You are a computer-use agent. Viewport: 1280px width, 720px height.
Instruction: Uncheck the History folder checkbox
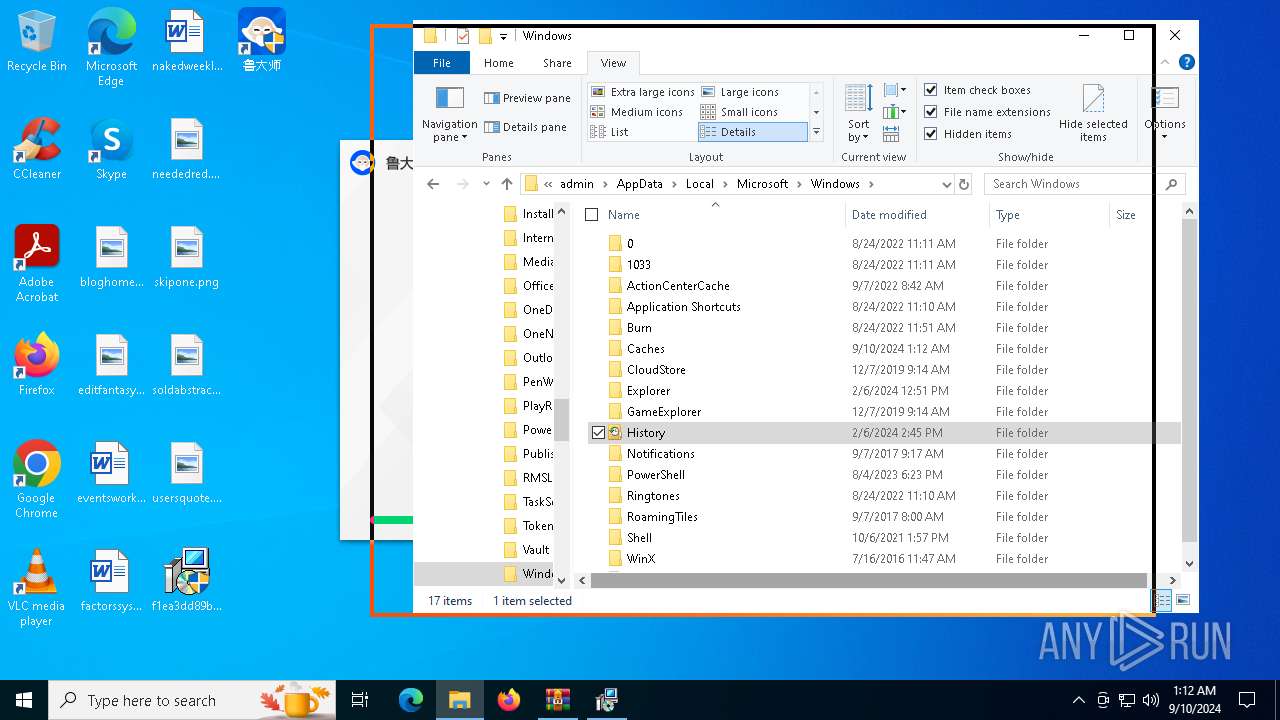(x=598, y=433)
